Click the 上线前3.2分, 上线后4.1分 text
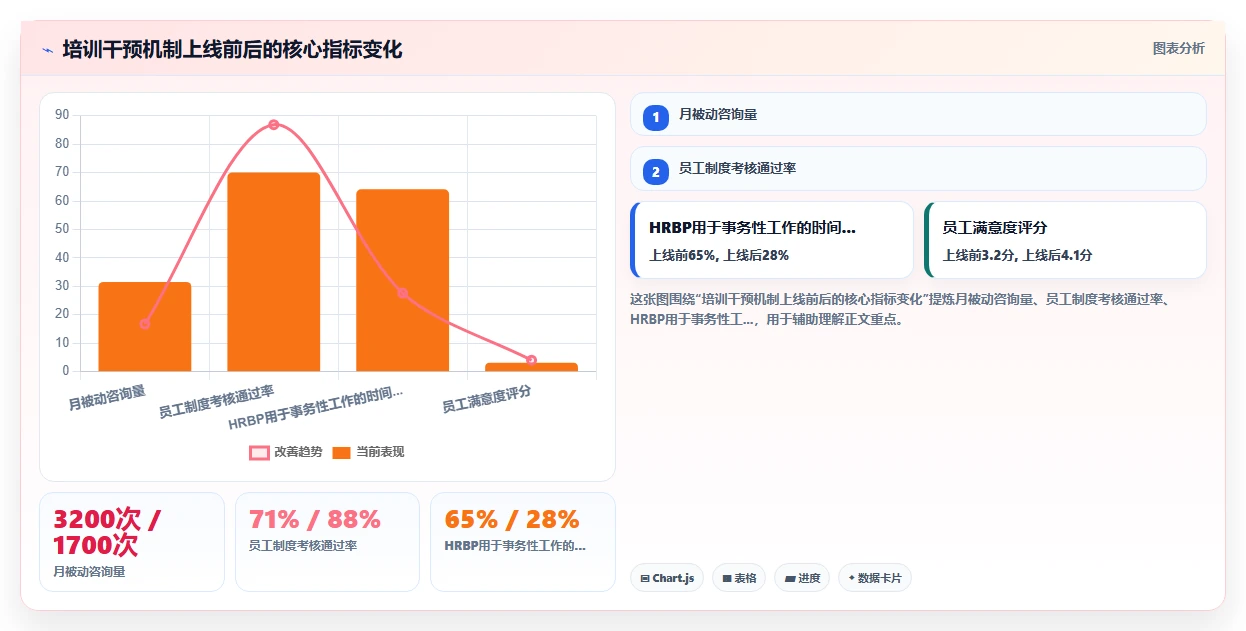Image resolution: width=1246 pixels, height=631 pixels. [1017, 256]
